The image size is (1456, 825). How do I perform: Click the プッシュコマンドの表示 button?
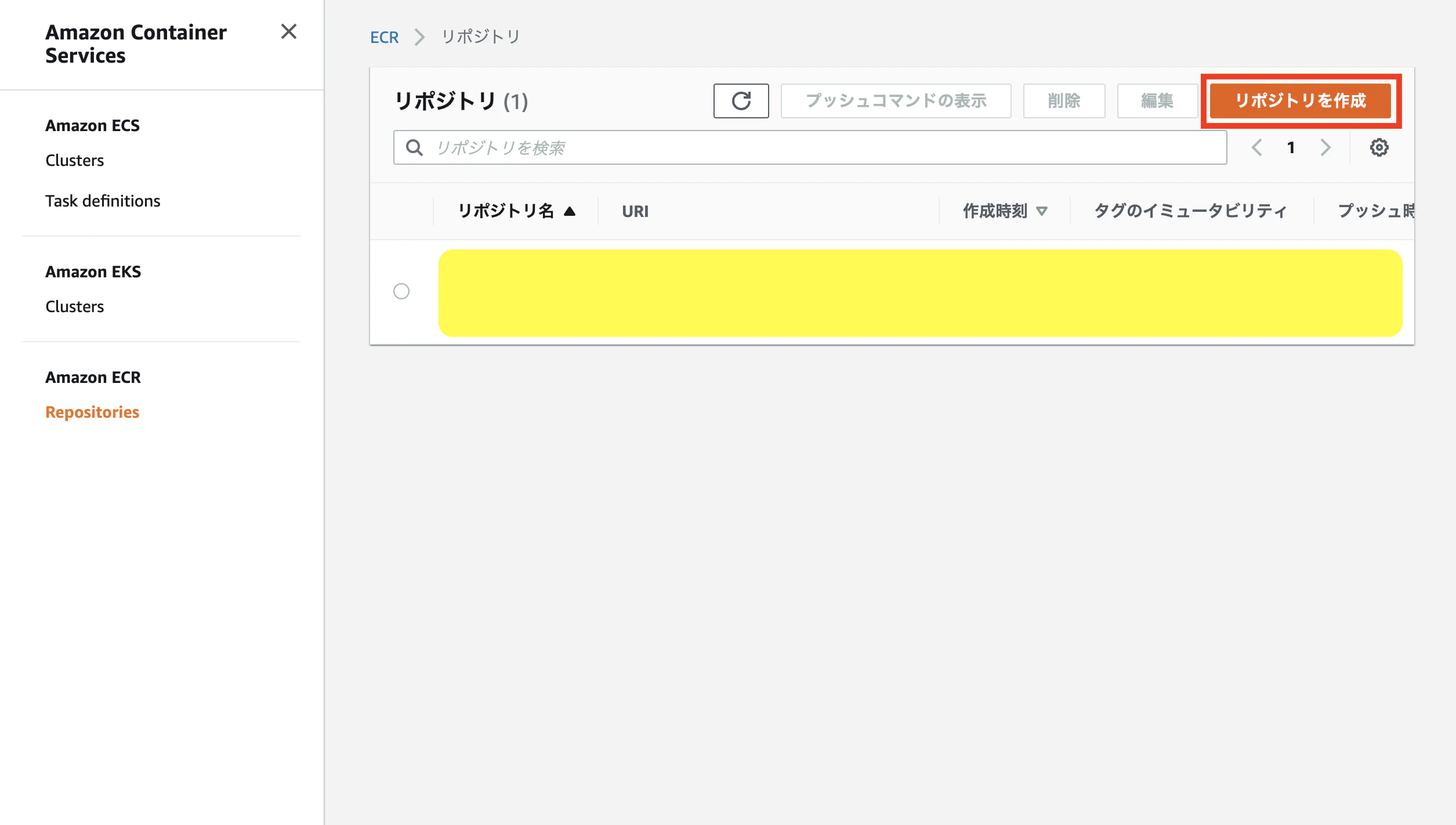[x=896, y=101]
